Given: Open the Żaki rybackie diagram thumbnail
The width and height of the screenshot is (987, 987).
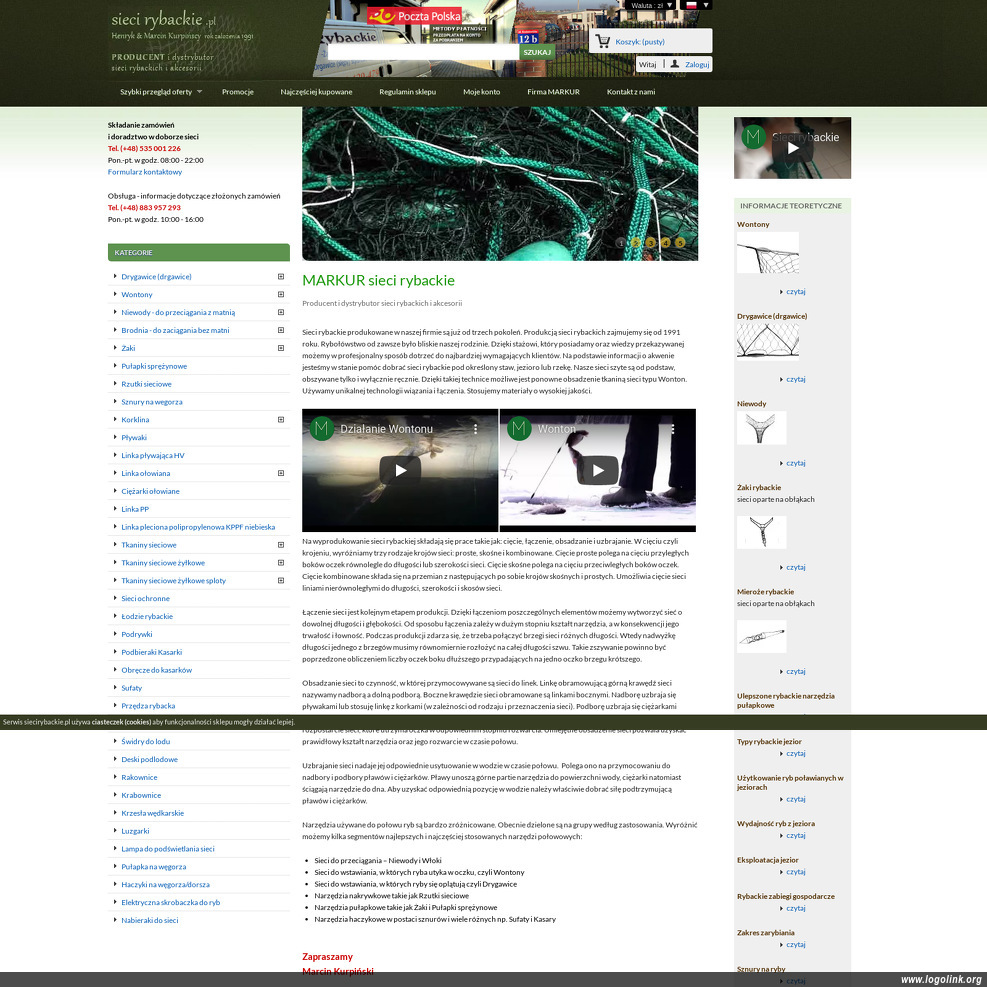Looking at the screenshot, I should [x=762, y=533].
